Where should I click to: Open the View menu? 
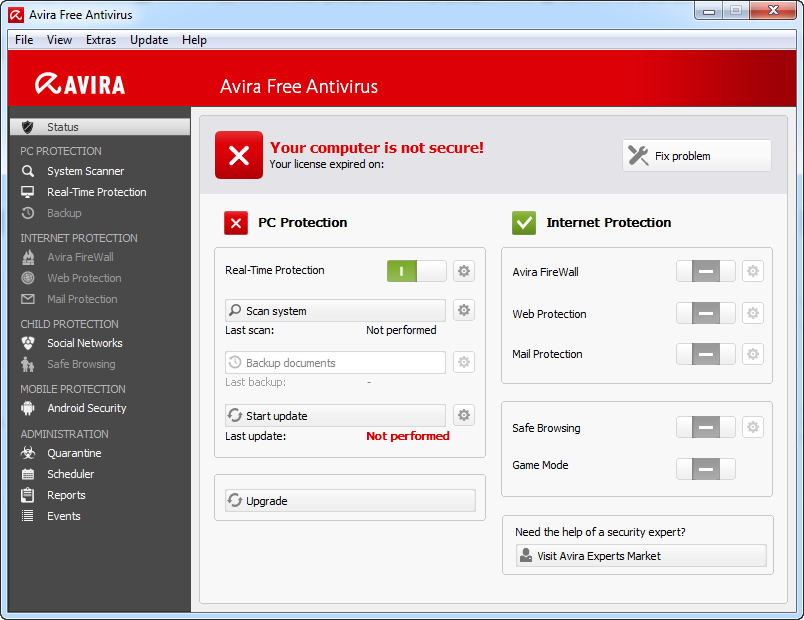(x=59, y=40)
